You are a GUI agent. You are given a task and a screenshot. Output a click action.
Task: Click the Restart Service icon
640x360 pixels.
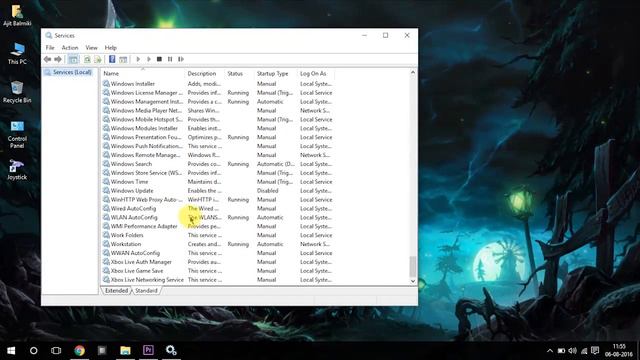coord(181,59)
